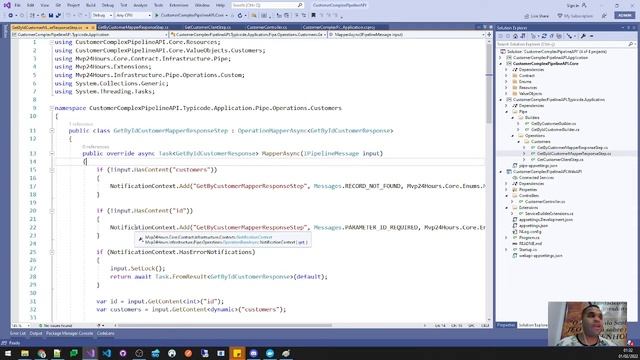
Task: Collapse the Operations folder node
Action: (513, 136)
